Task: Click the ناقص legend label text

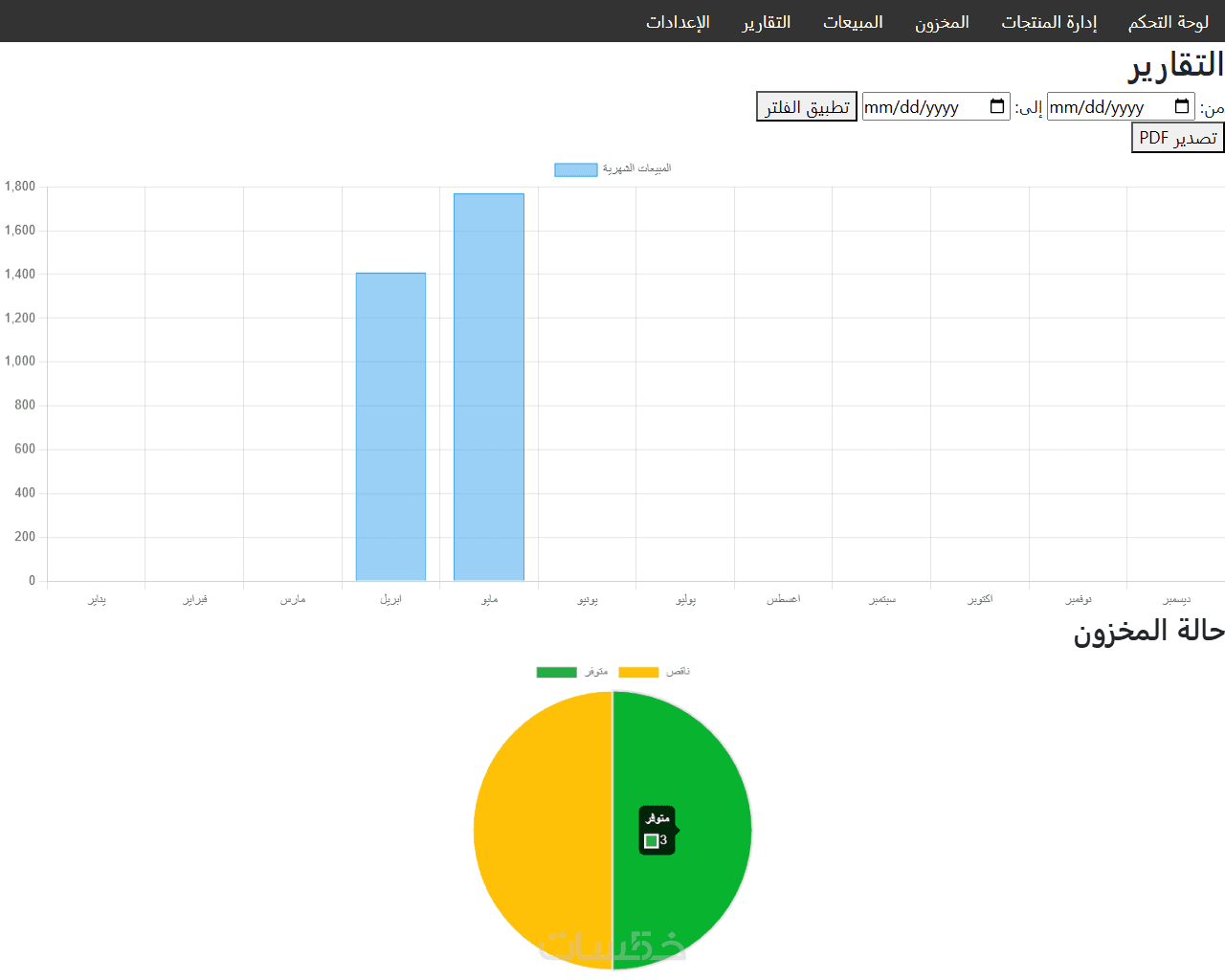Action: (678, 672)
